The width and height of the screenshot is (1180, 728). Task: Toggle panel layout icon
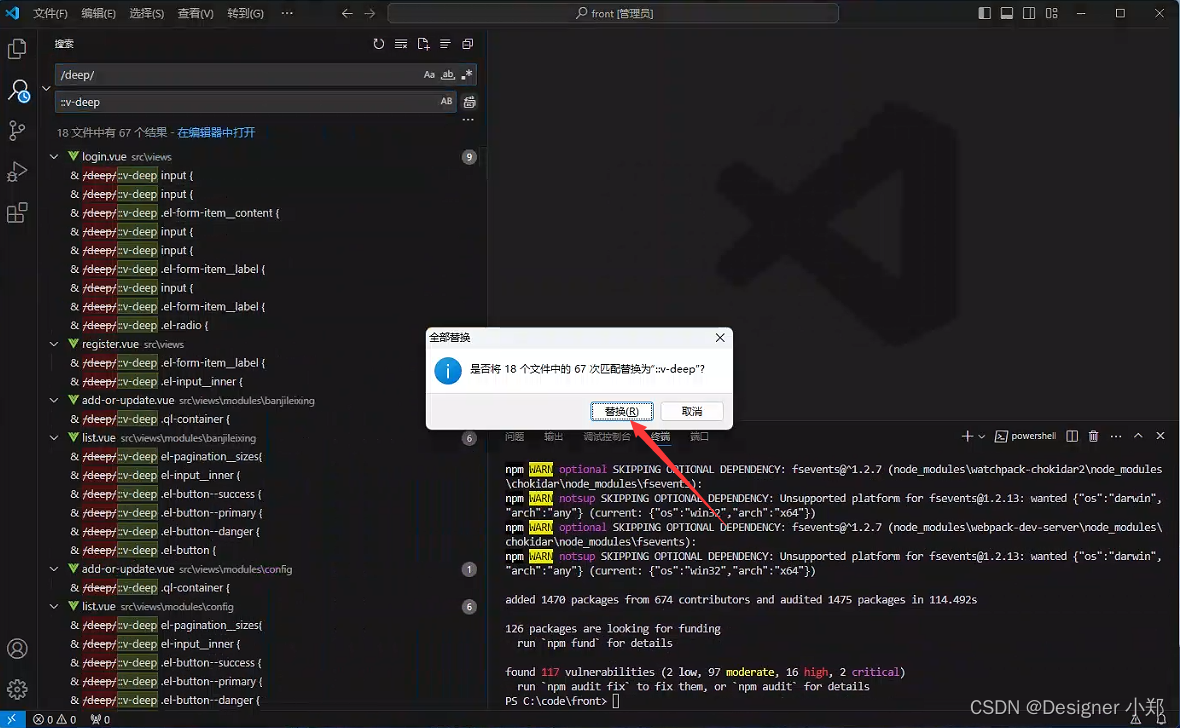[x=1006, y=14]
